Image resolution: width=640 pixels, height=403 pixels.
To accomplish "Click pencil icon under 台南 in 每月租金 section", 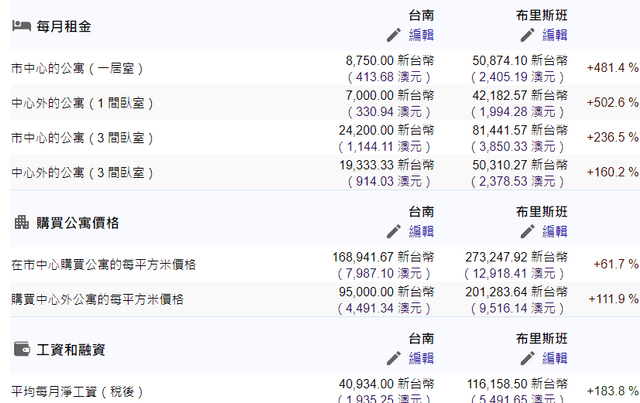I will 394,35.
